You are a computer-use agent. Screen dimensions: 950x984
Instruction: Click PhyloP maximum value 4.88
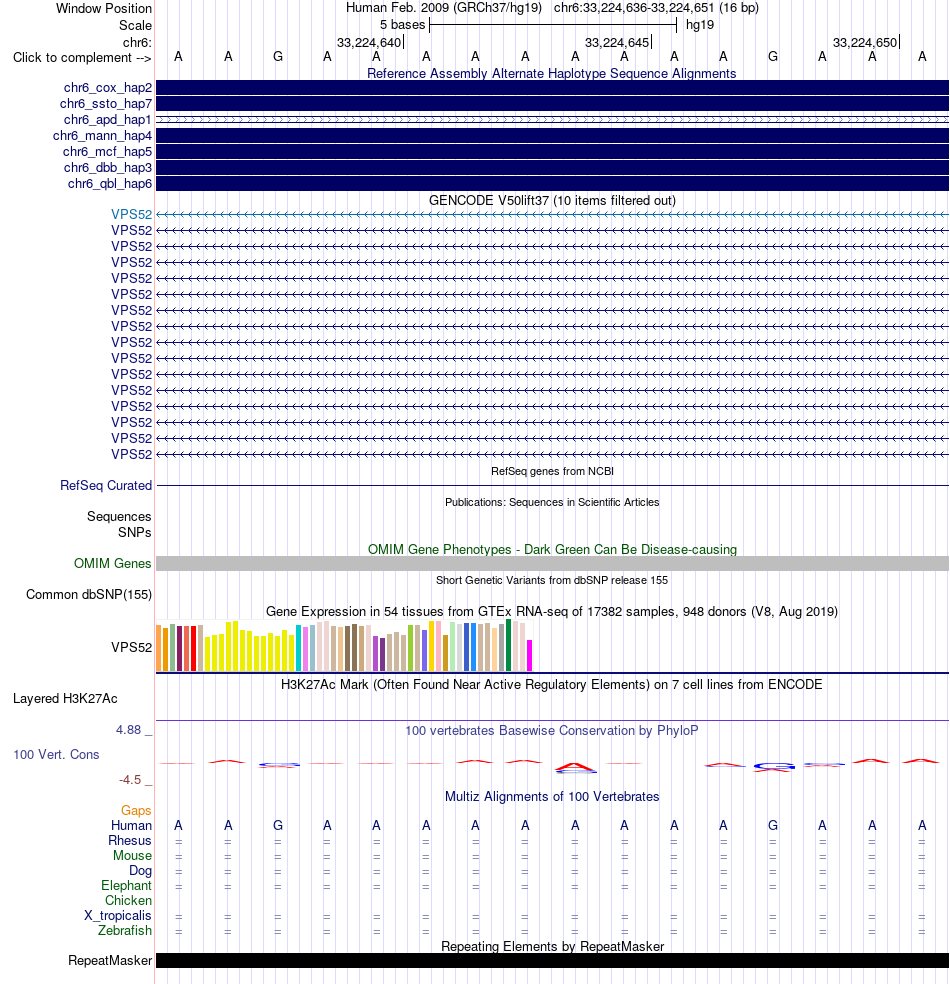[129, 729]
